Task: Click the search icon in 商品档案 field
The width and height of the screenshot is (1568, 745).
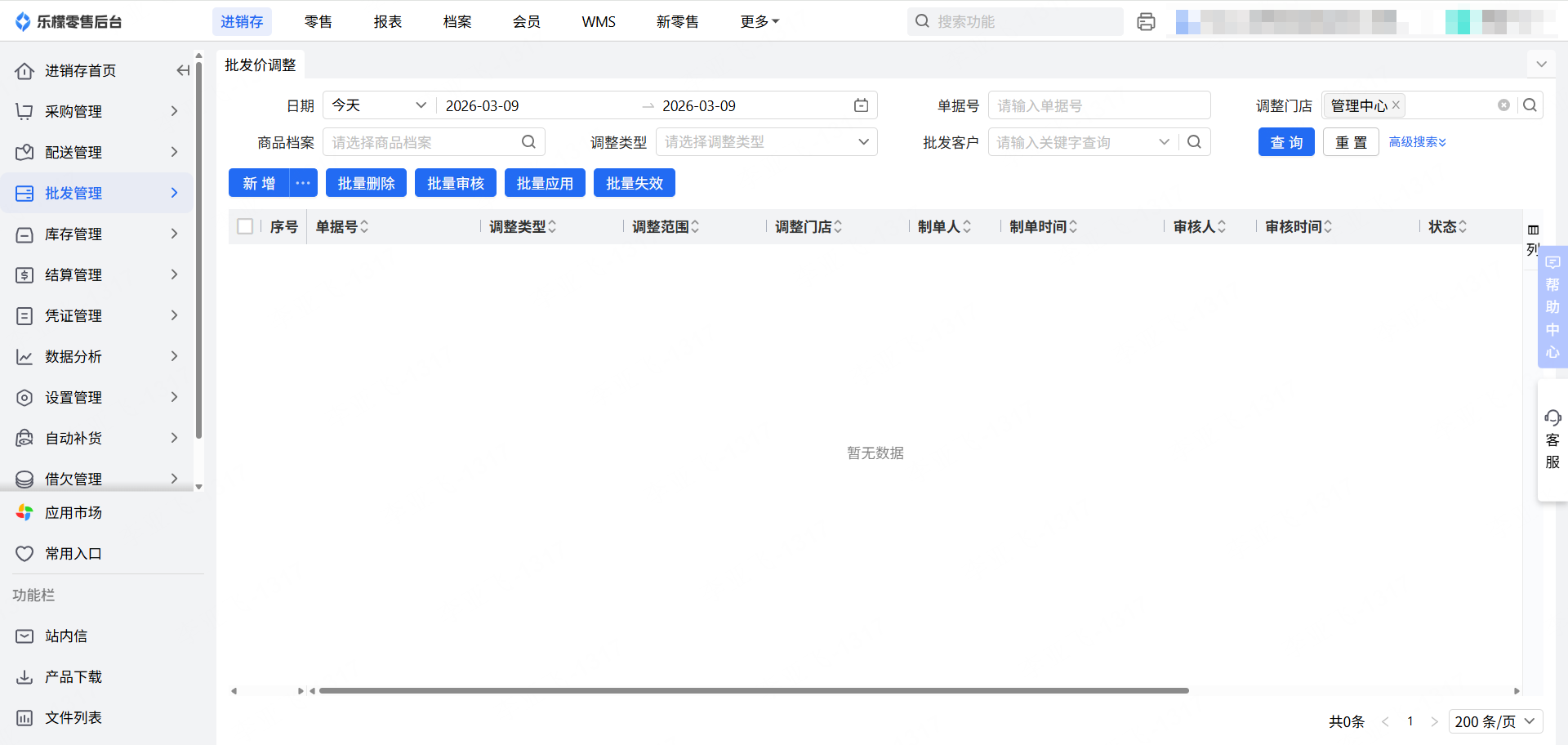Action: click(528, 142)
